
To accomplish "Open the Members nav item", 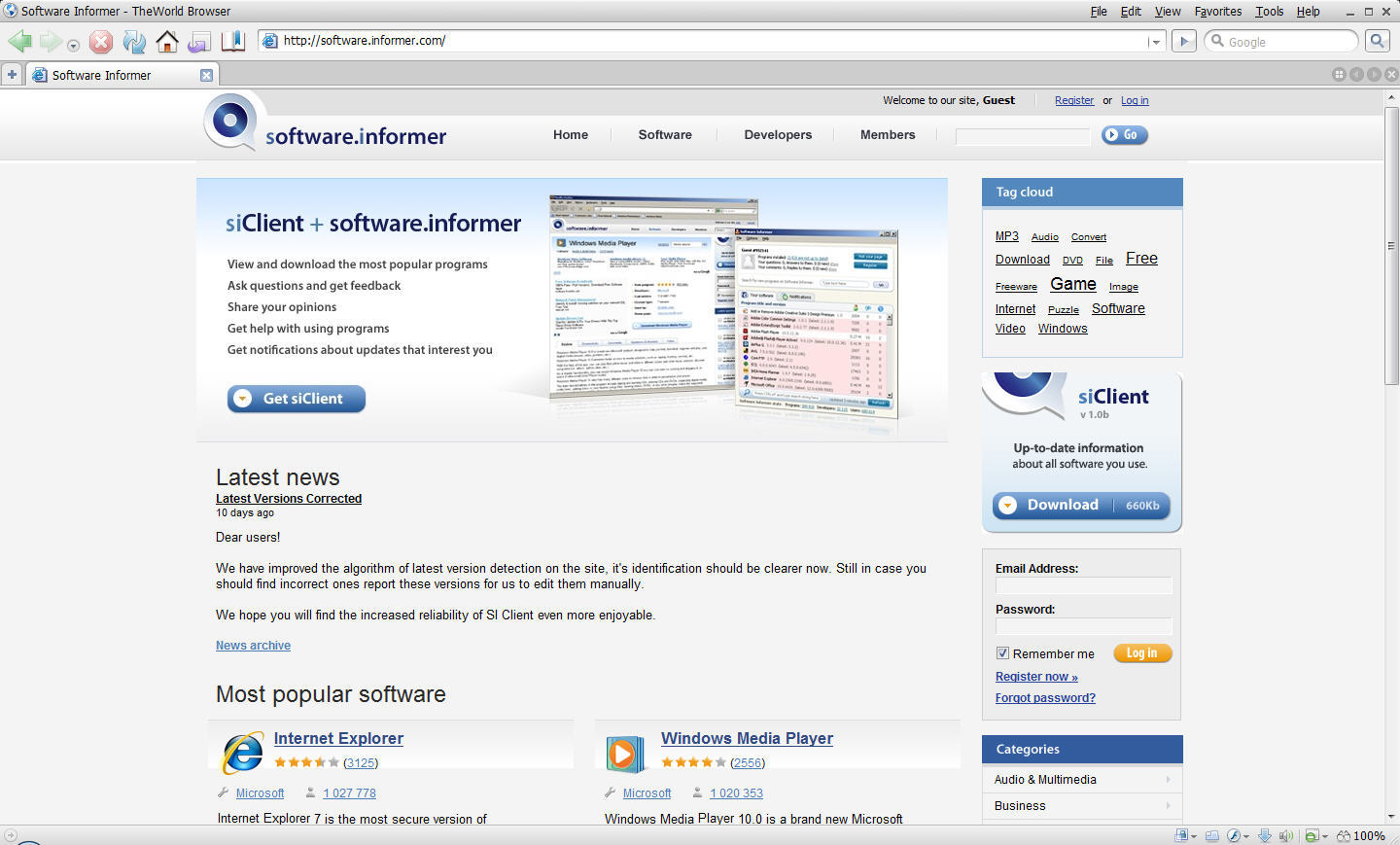I will pos(888,135).
